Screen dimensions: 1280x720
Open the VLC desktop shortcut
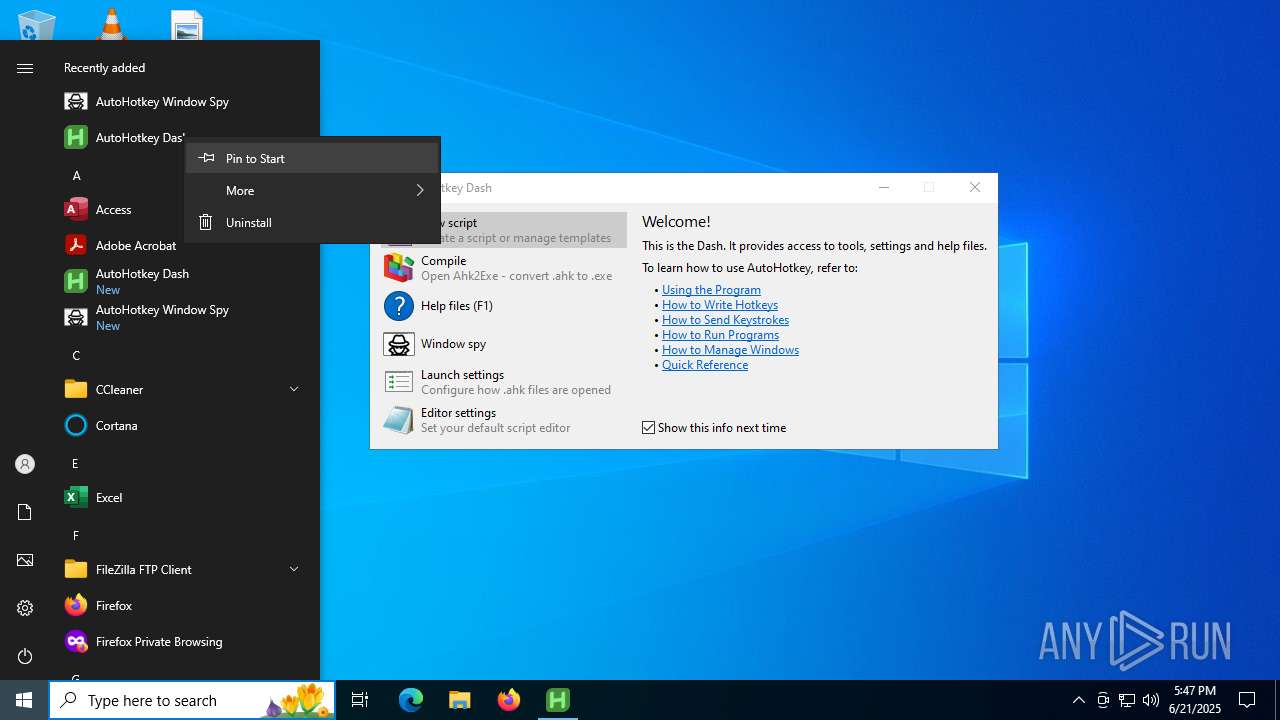112,24
